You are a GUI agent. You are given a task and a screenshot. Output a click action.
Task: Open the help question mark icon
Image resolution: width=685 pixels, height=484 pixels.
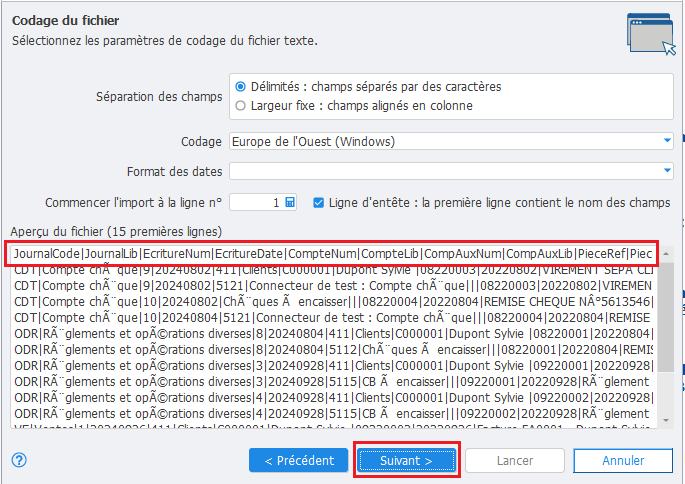tap(19, 460)
